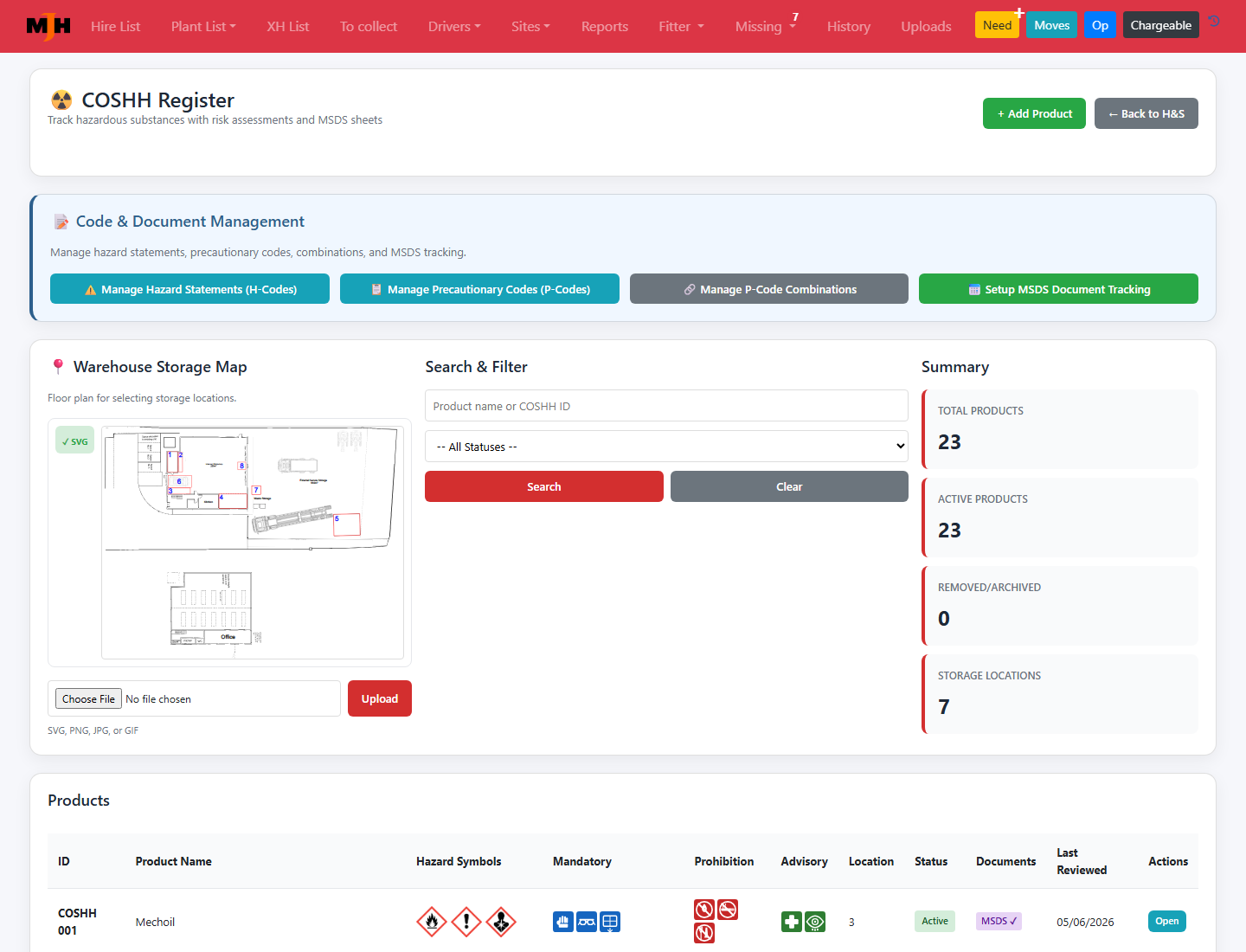1246x952 pixels.
Task: Click the safety goggles mandatory icon
Action: pos(587,922)
